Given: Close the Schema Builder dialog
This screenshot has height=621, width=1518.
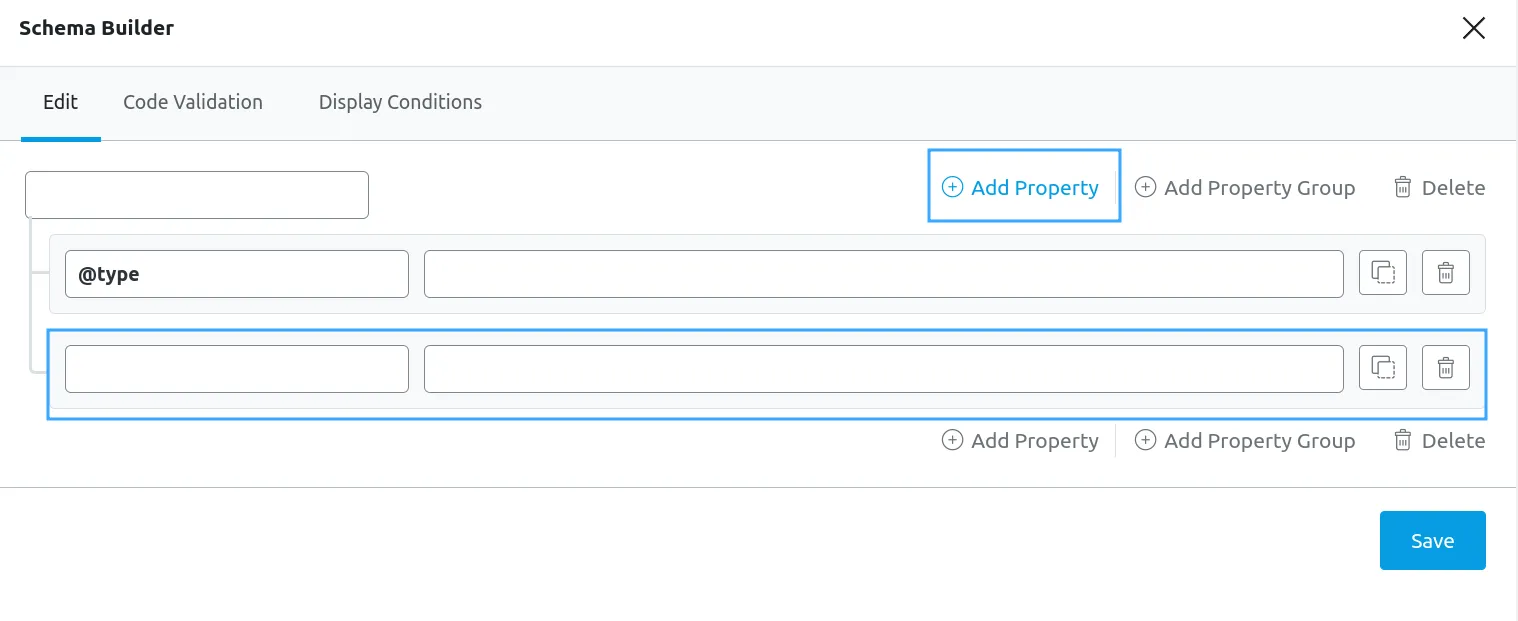Looking at the screenshot, I should tap(1474, 28).
